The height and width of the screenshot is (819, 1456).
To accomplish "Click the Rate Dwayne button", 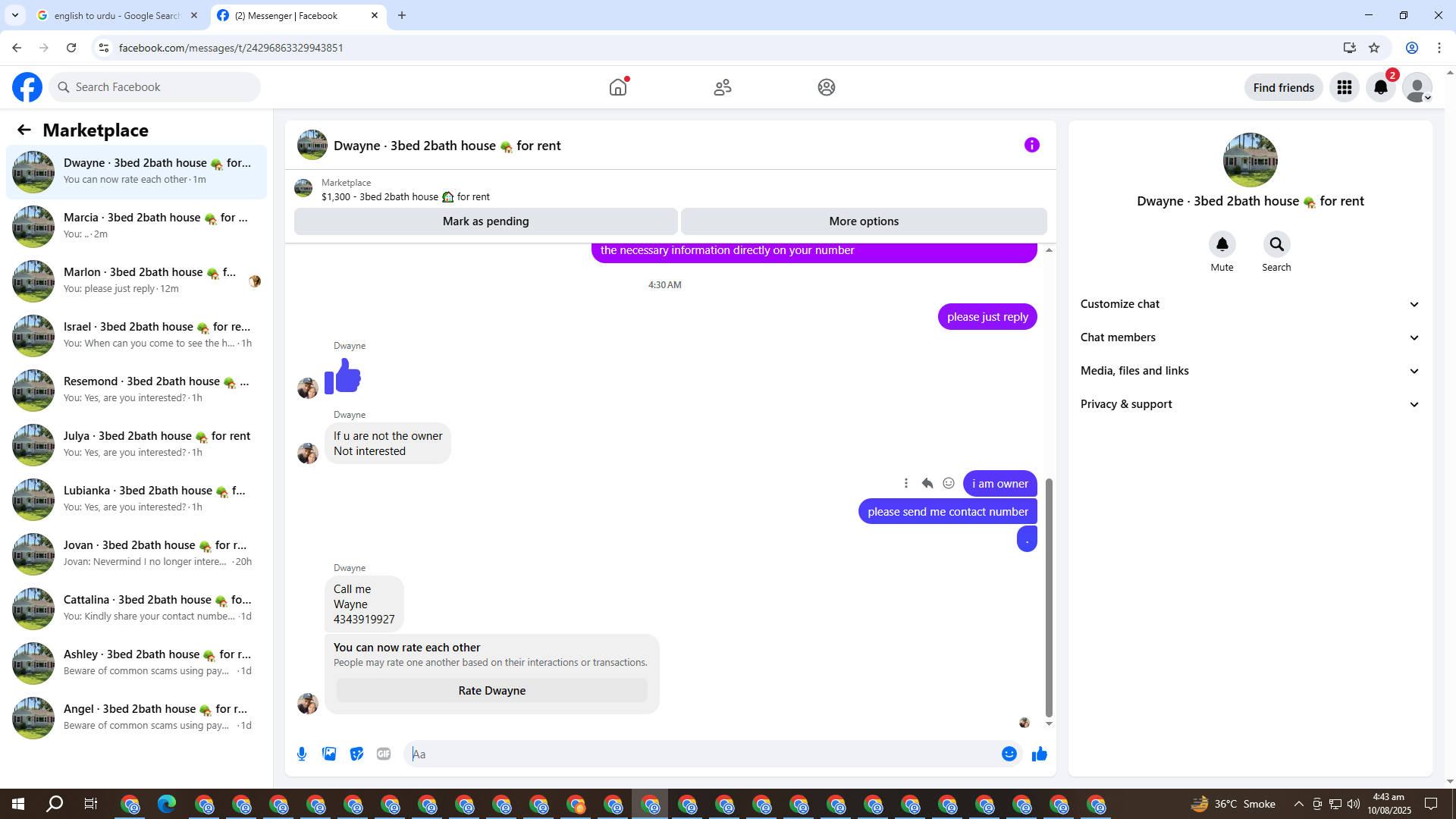I will [x=491, y=691].
